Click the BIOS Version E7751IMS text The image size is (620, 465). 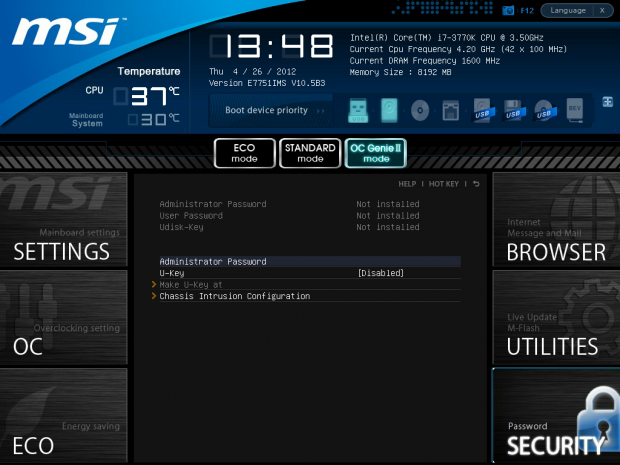267,83
